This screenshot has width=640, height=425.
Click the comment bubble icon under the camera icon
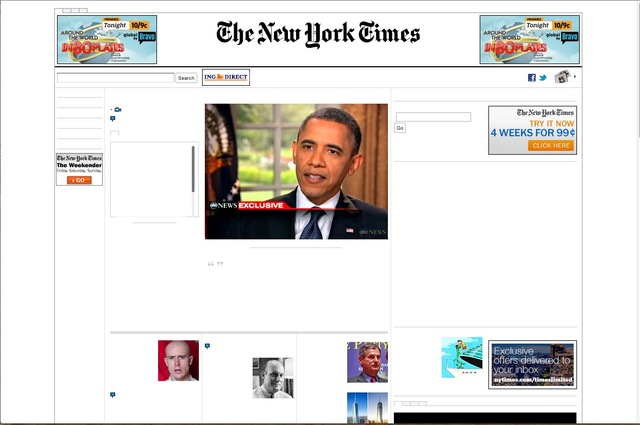tap(113, 118)
